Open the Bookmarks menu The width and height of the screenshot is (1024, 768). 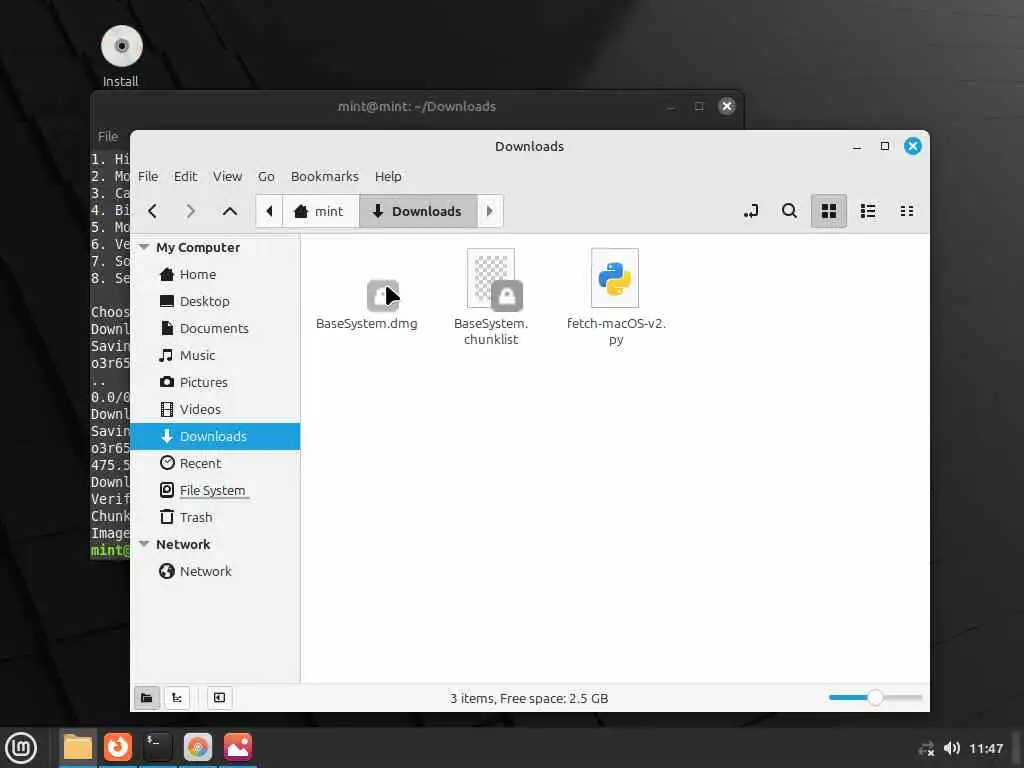(x=325, y=176)
